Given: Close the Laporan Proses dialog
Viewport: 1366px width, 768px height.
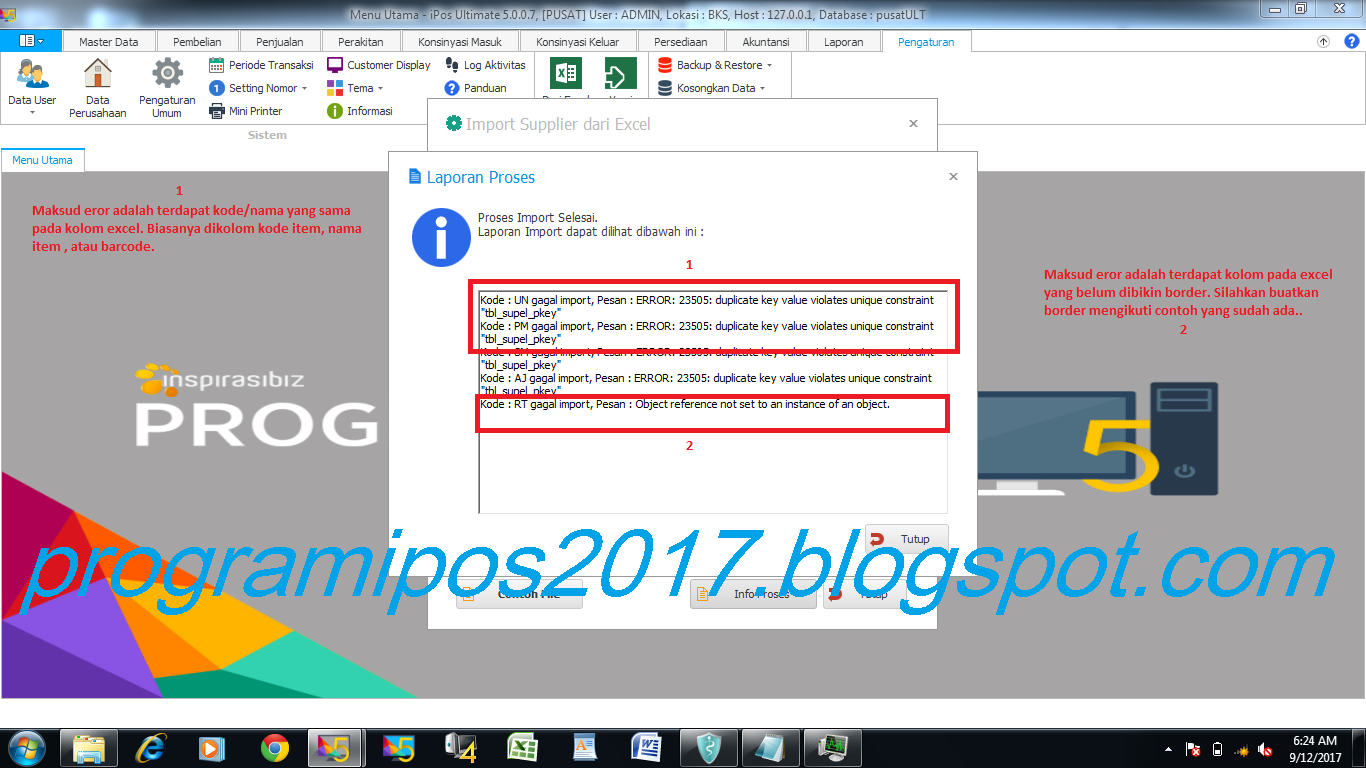Looking at the screenshot, I should 953,177.
